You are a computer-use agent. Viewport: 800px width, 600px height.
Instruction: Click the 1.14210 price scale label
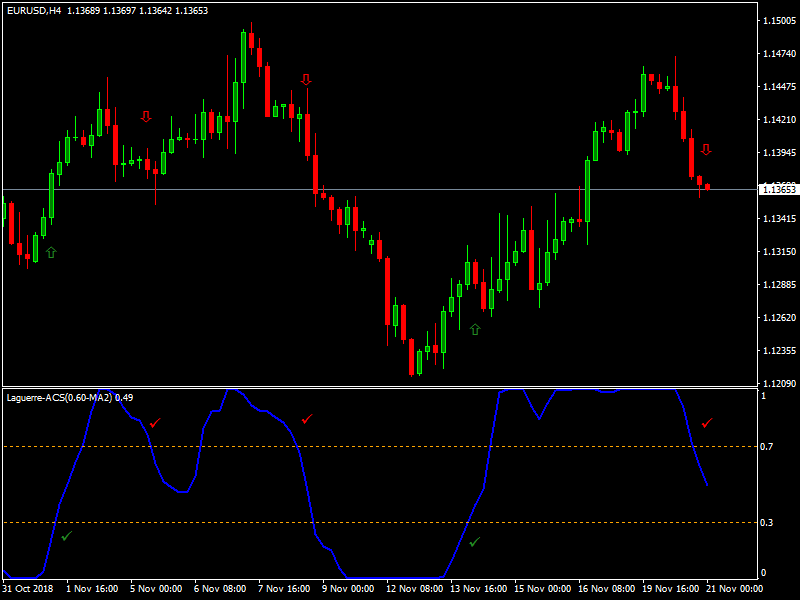(x=779, y=120)
